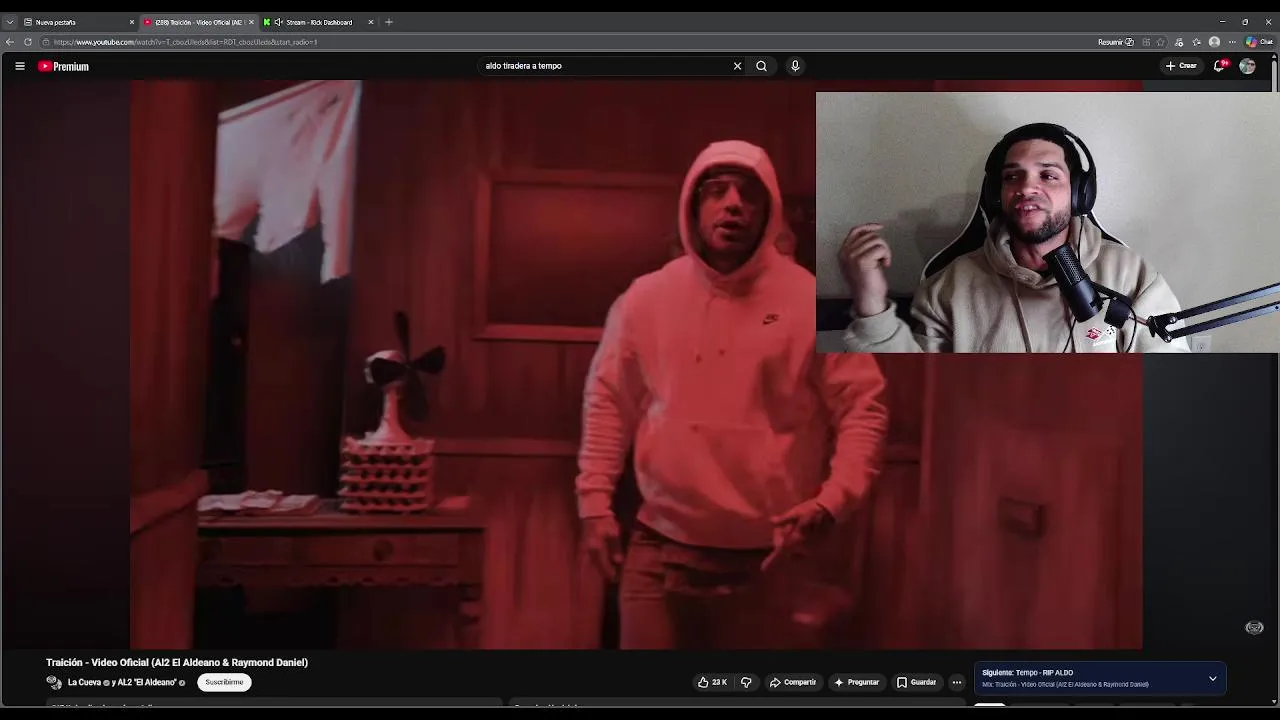Screen dimensions: 1280x720
Task: Click the Guardar save button
Action: [917, 682]
